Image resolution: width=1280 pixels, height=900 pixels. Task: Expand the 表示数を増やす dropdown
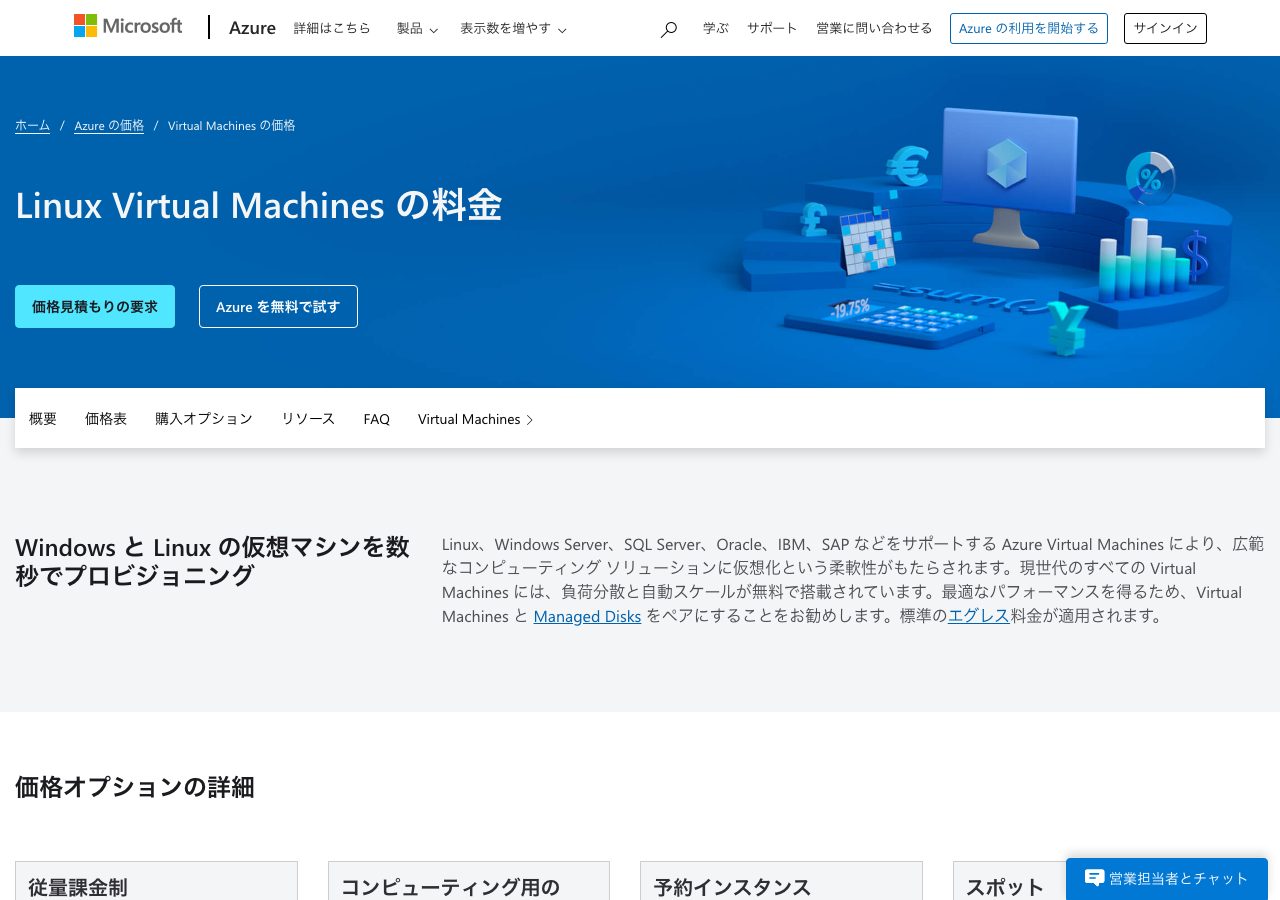pyautogui.click(x=513, y=29)
